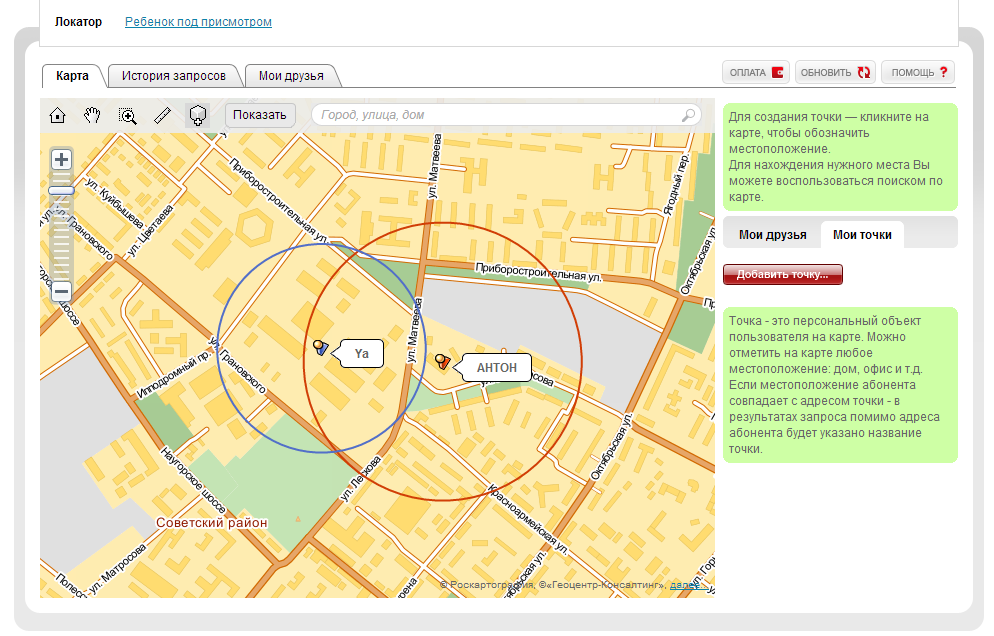Select the ruler distance tool

pos(163,115)
